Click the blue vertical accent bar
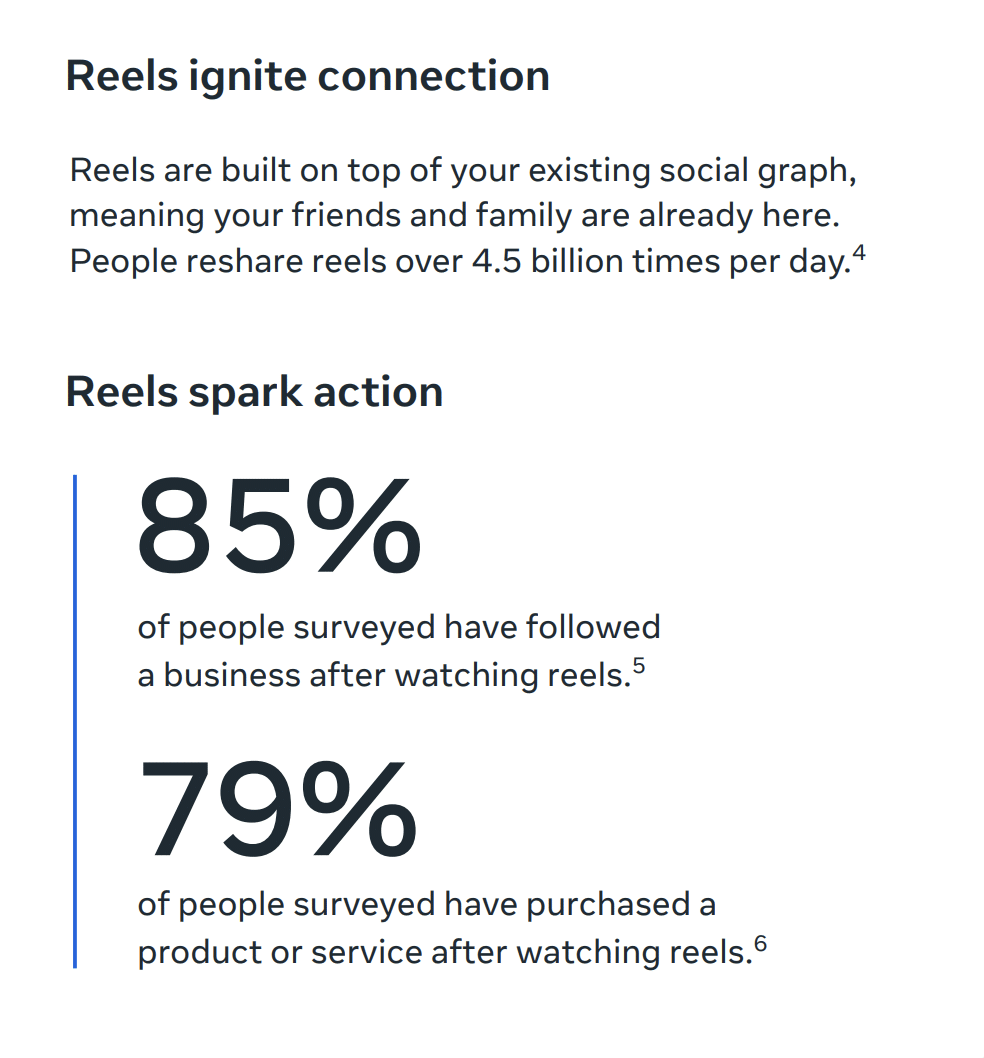 75,721
